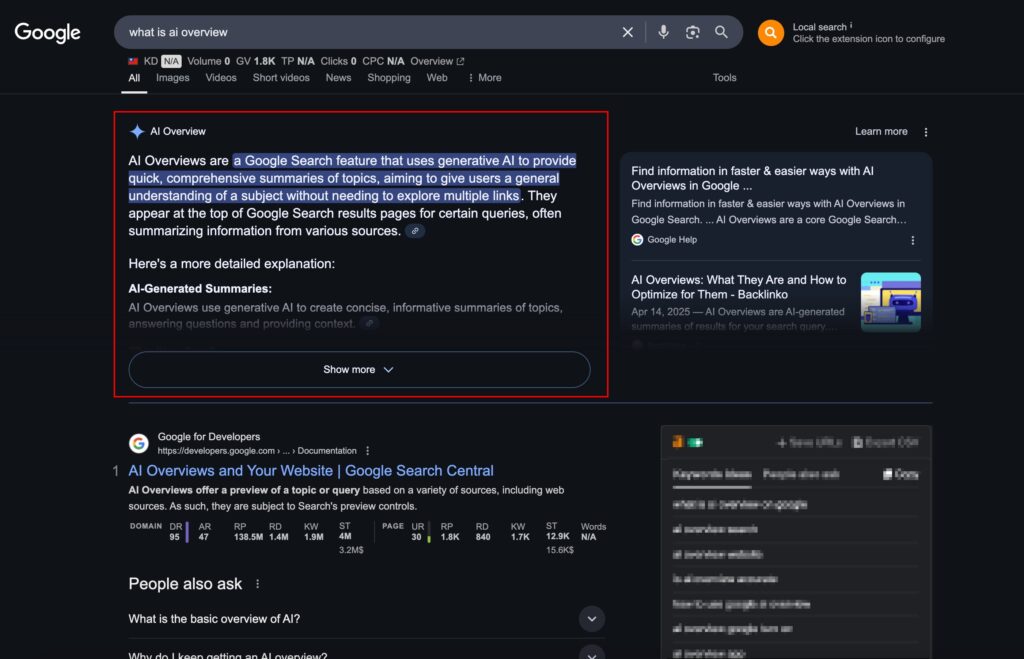This screenshot has width=1024, height=659.
Task: Click 'Local search' label text
Action: (x=820, y=27)
